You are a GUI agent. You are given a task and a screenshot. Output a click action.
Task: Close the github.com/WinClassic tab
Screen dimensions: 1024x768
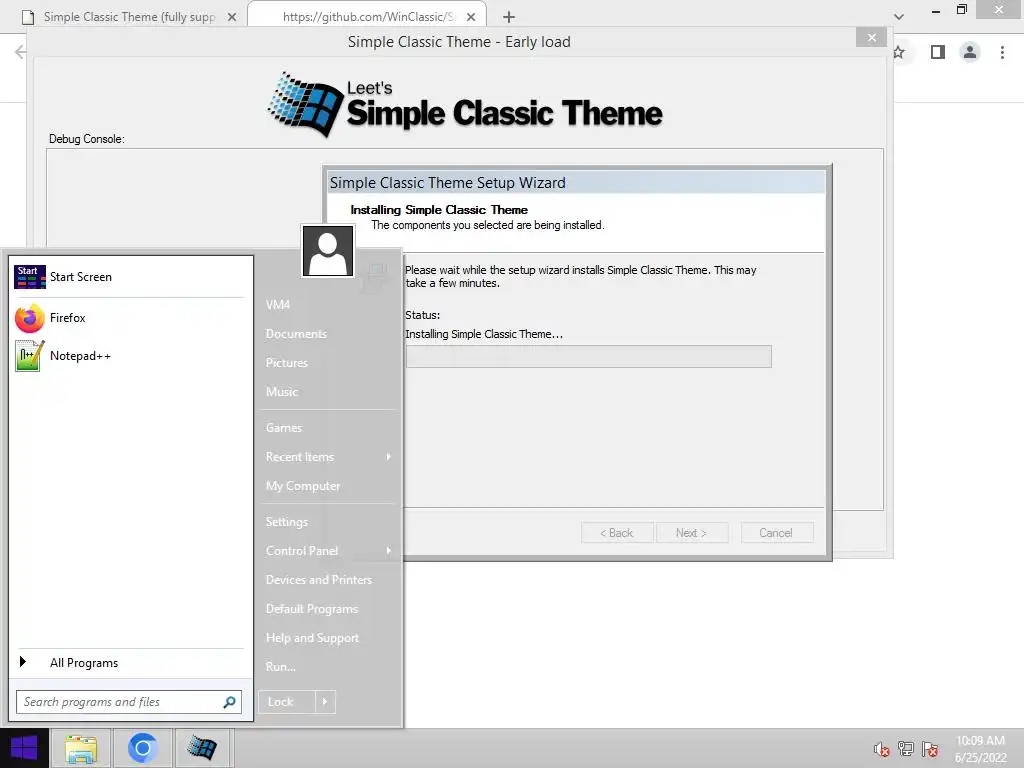(471, 17)
